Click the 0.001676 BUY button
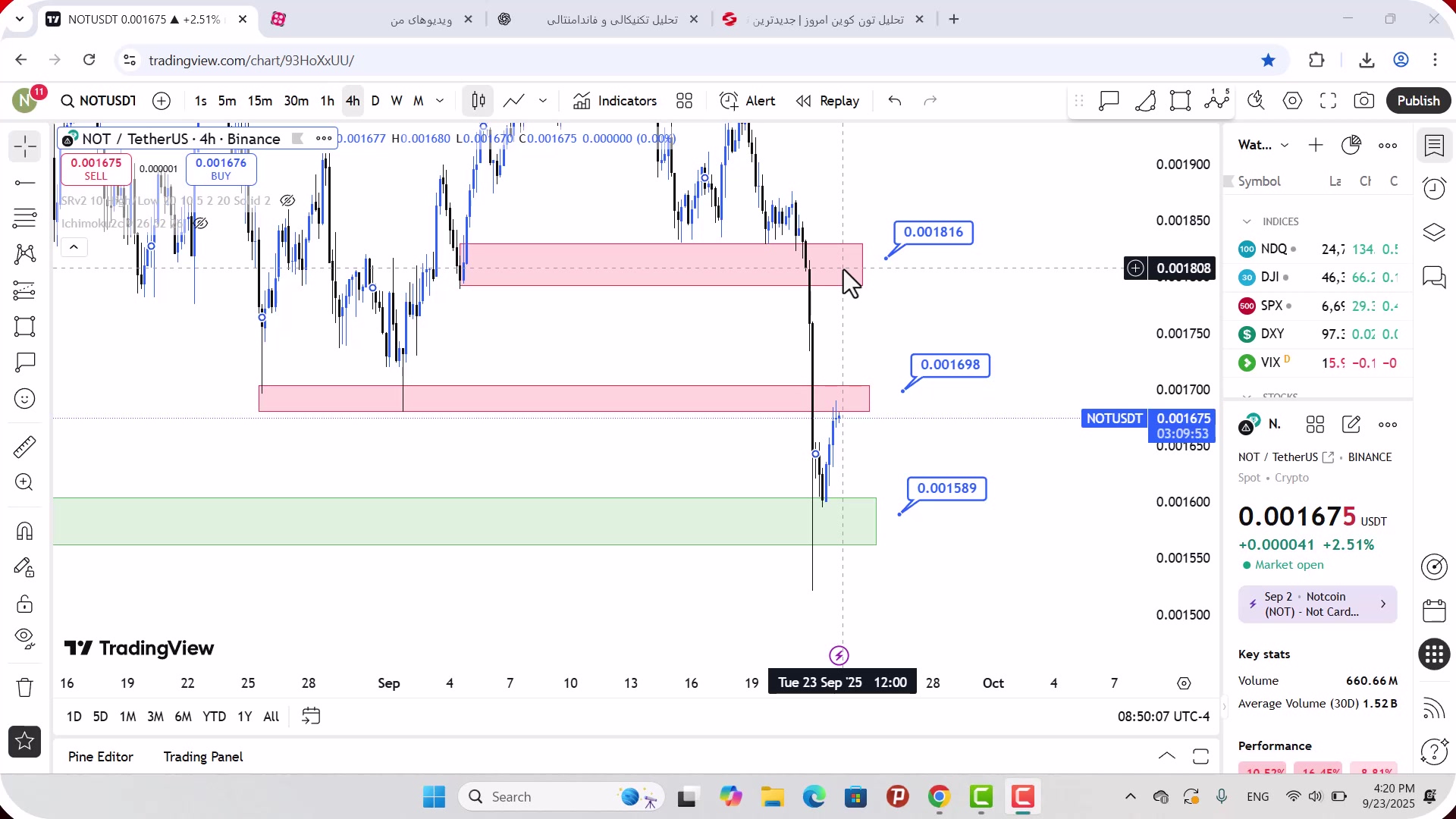The height and width of the screenshot is (819, 1456). pyautogui.click(x=221, y=169)
